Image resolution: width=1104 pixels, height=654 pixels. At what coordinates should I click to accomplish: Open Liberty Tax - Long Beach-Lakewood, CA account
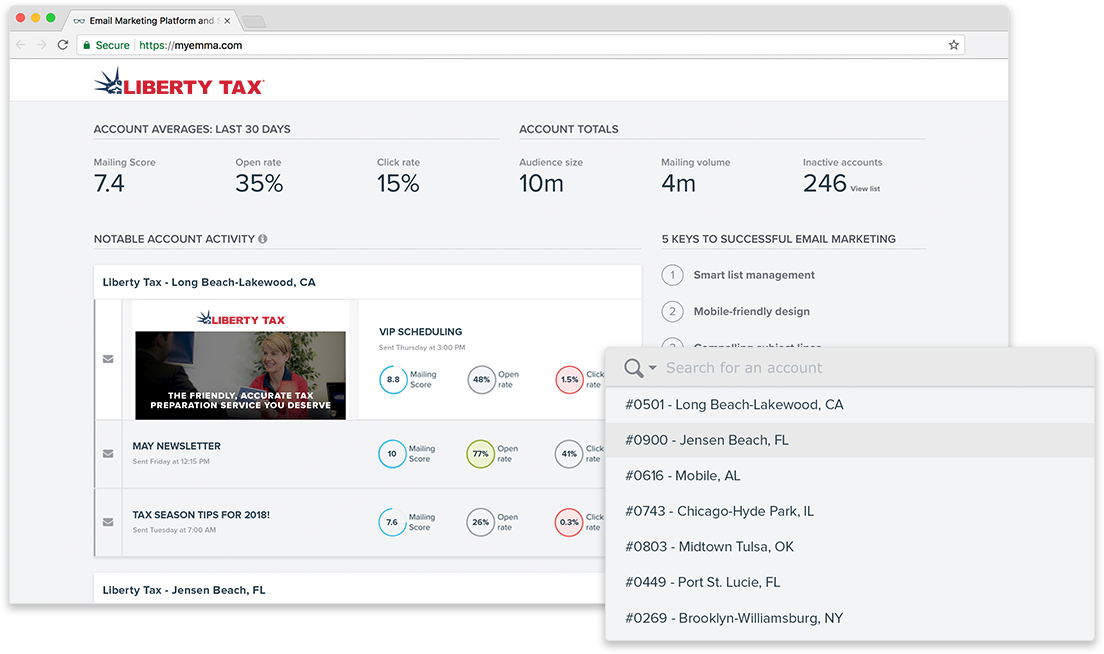(x=209, y=282)
